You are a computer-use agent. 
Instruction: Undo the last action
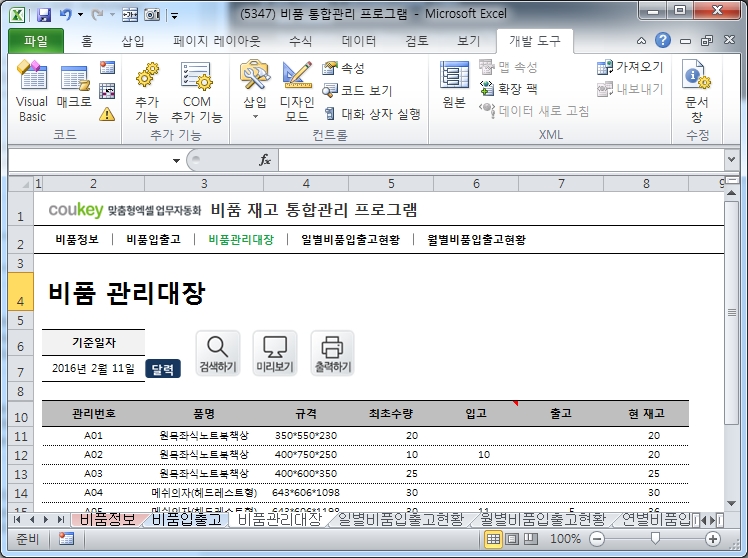pos(65,15)
